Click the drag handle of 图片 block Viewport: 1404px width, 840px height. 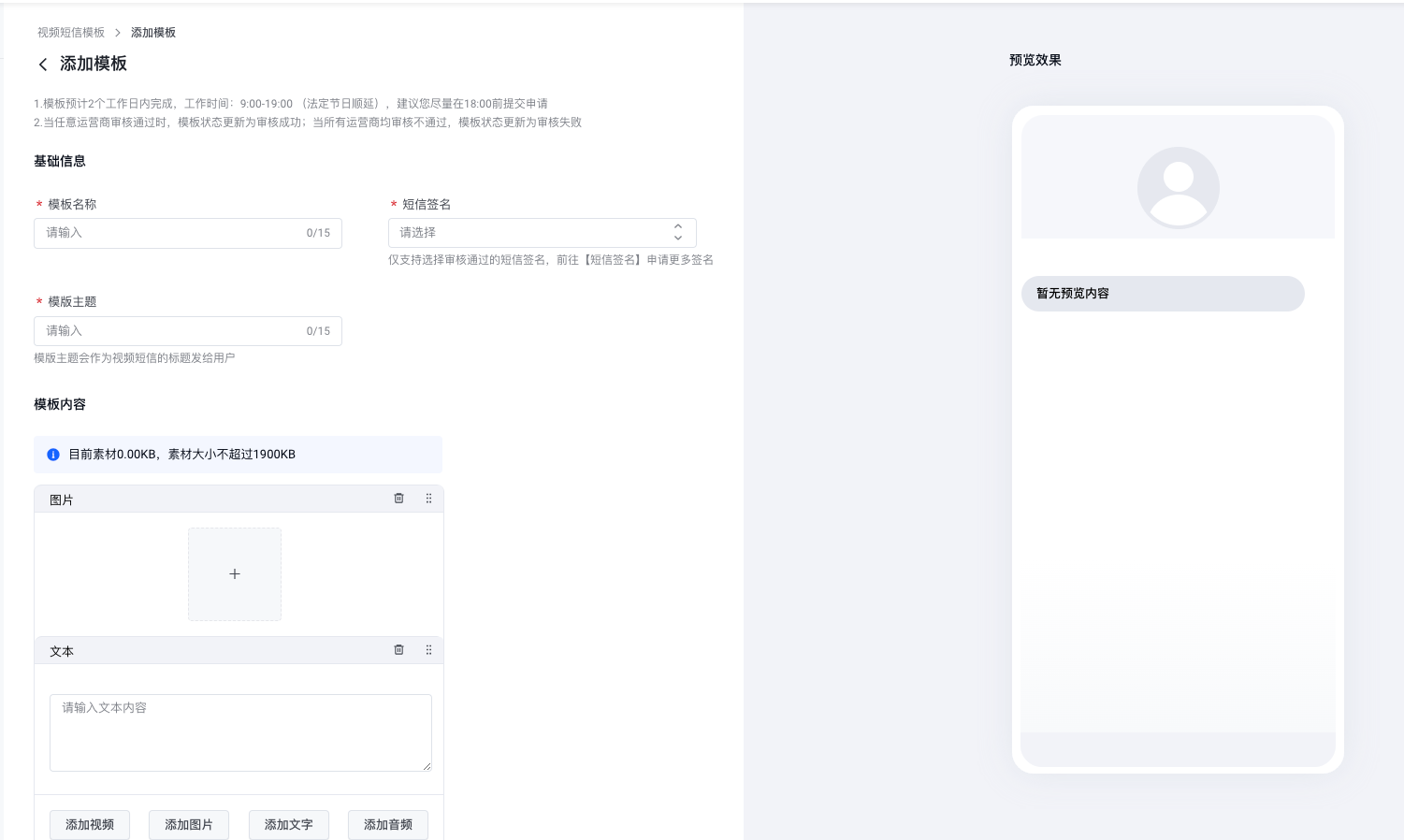coord(428,499)
